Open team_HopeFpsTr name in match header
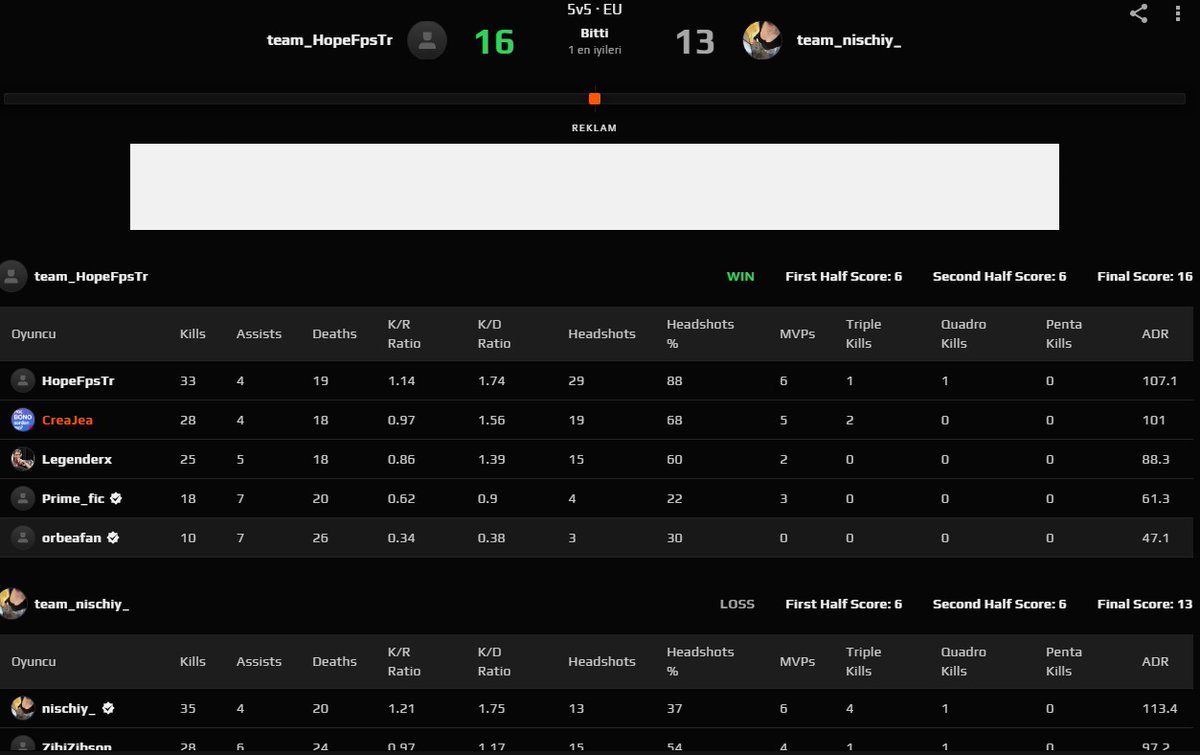This screenshot has height=755, width=1200. click(x=329, y=41)
